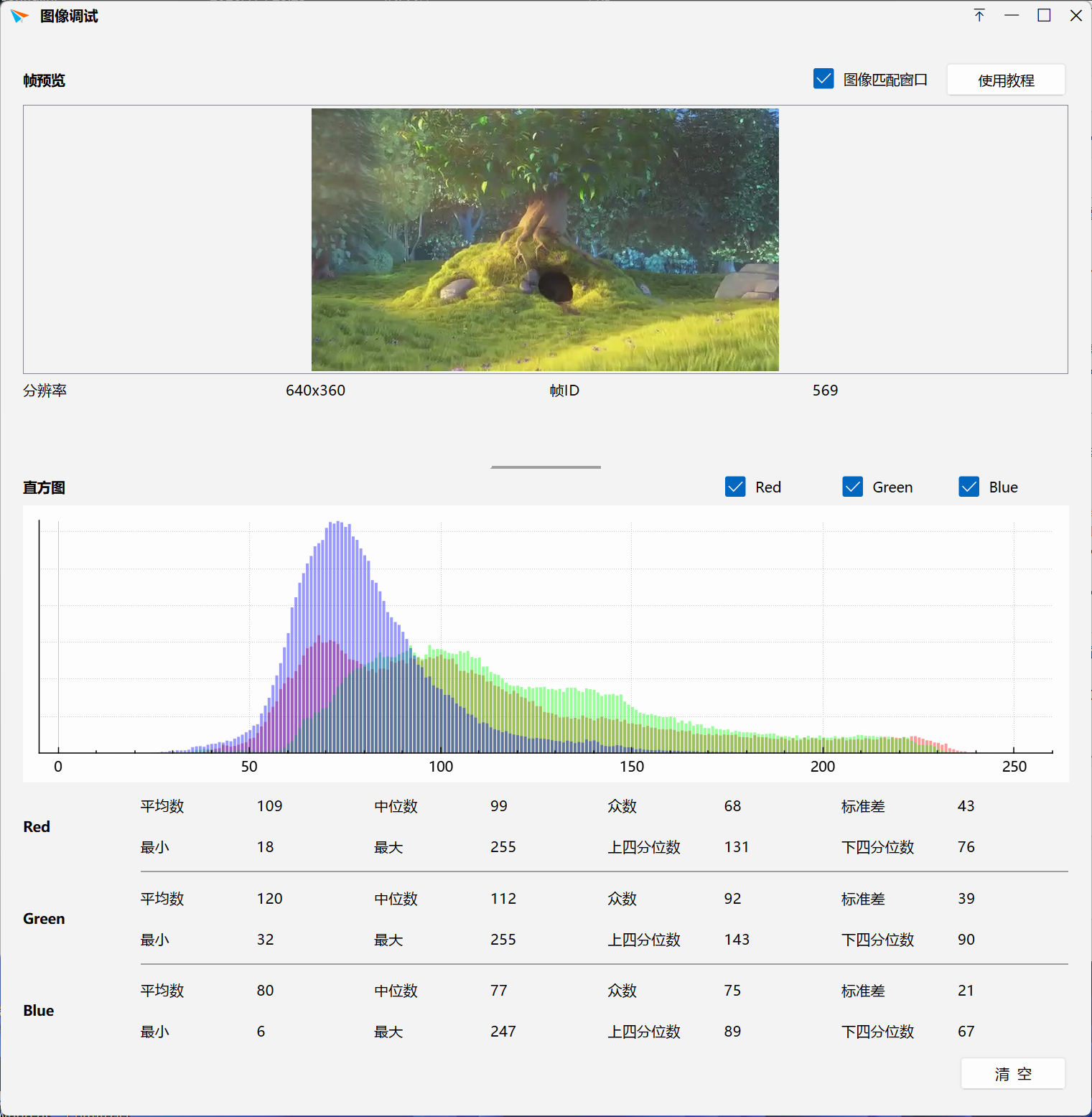Grab the horizontal splitter handle above histogram
The image size is (1092, 1117).
(546, 467)
